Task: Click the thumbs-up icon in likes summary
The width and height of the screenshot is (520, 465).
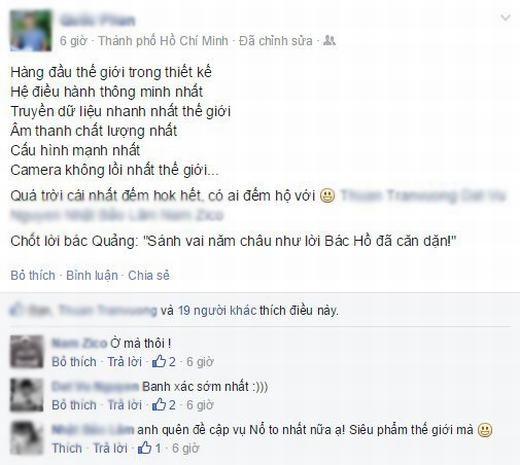Action: (x=16, y=309)
